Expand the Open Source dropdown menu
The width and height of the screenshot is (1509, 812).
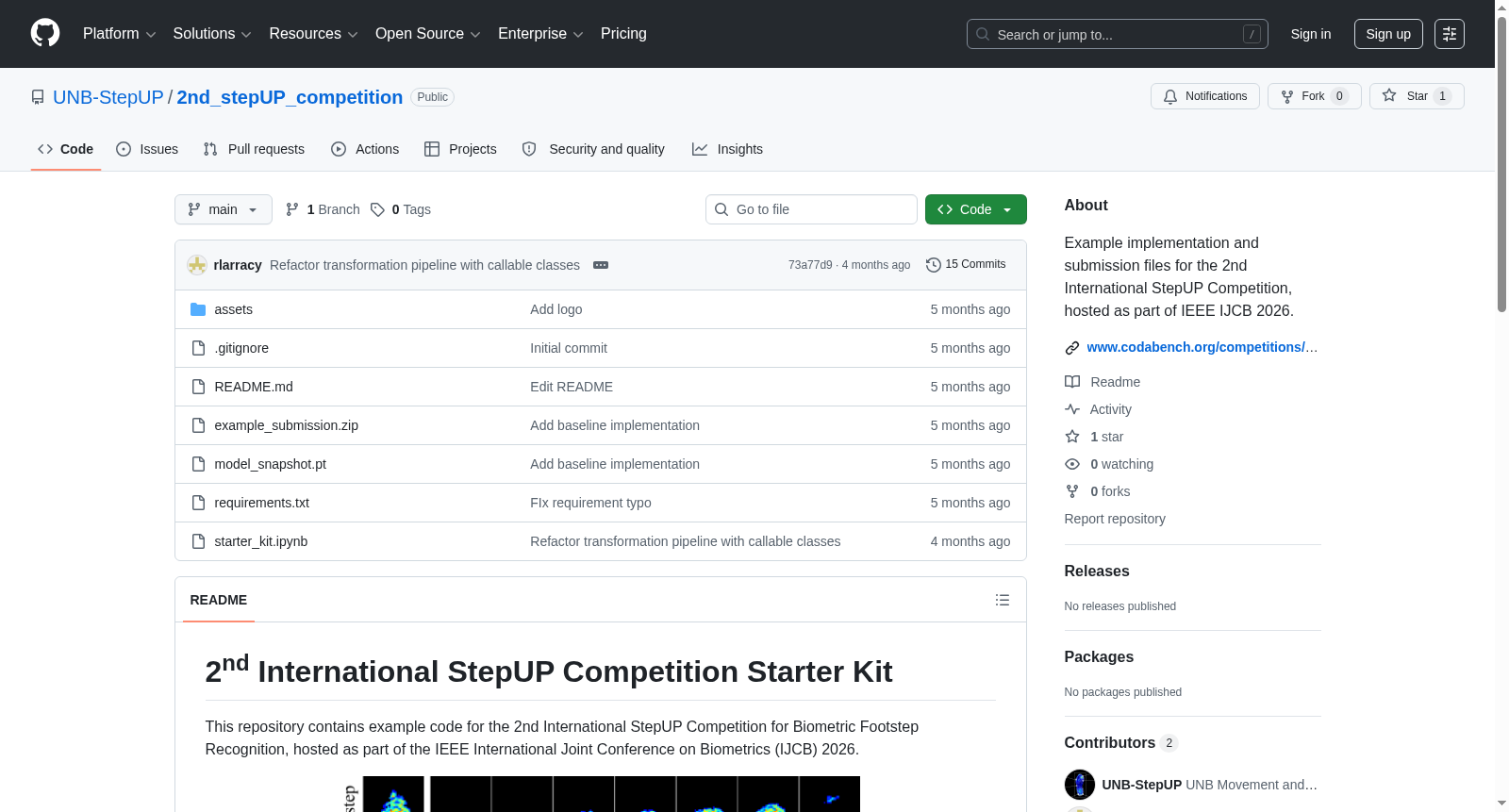(427, 34)
